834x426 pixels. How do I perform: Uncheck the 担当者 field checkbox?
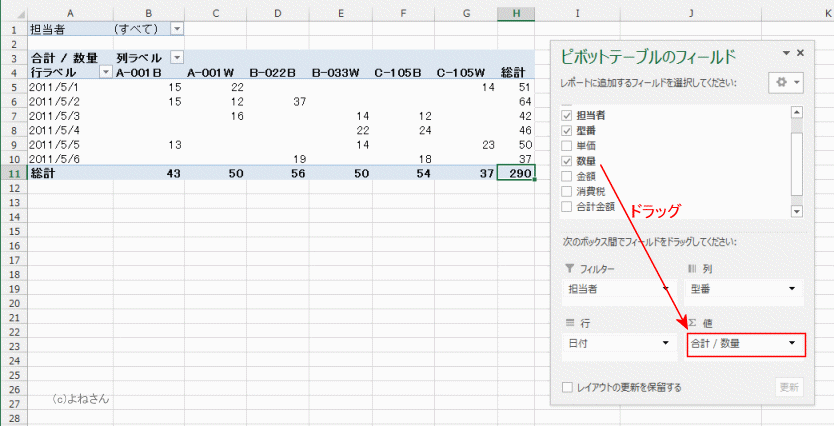[567, 116]
